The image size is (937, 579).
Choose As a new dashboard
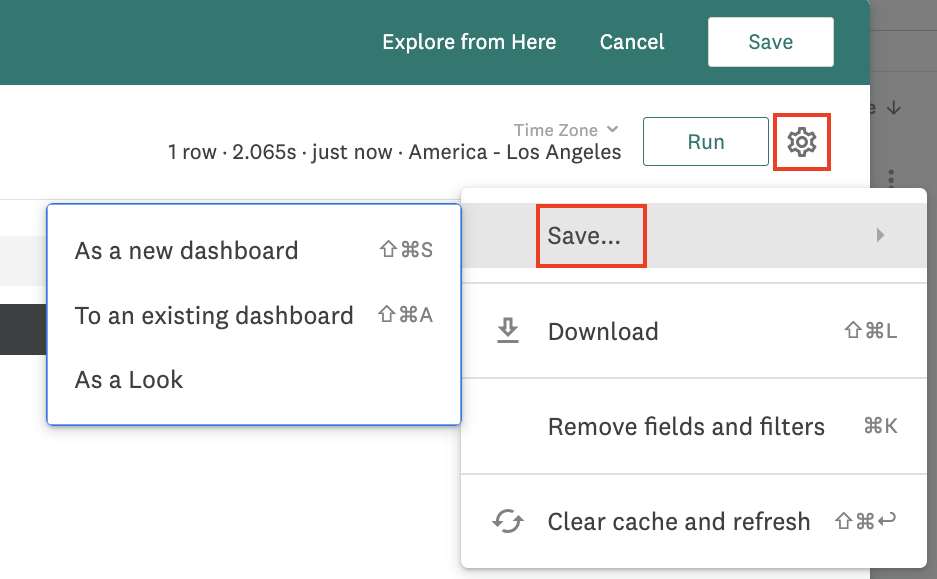click(x=186, y=250)
